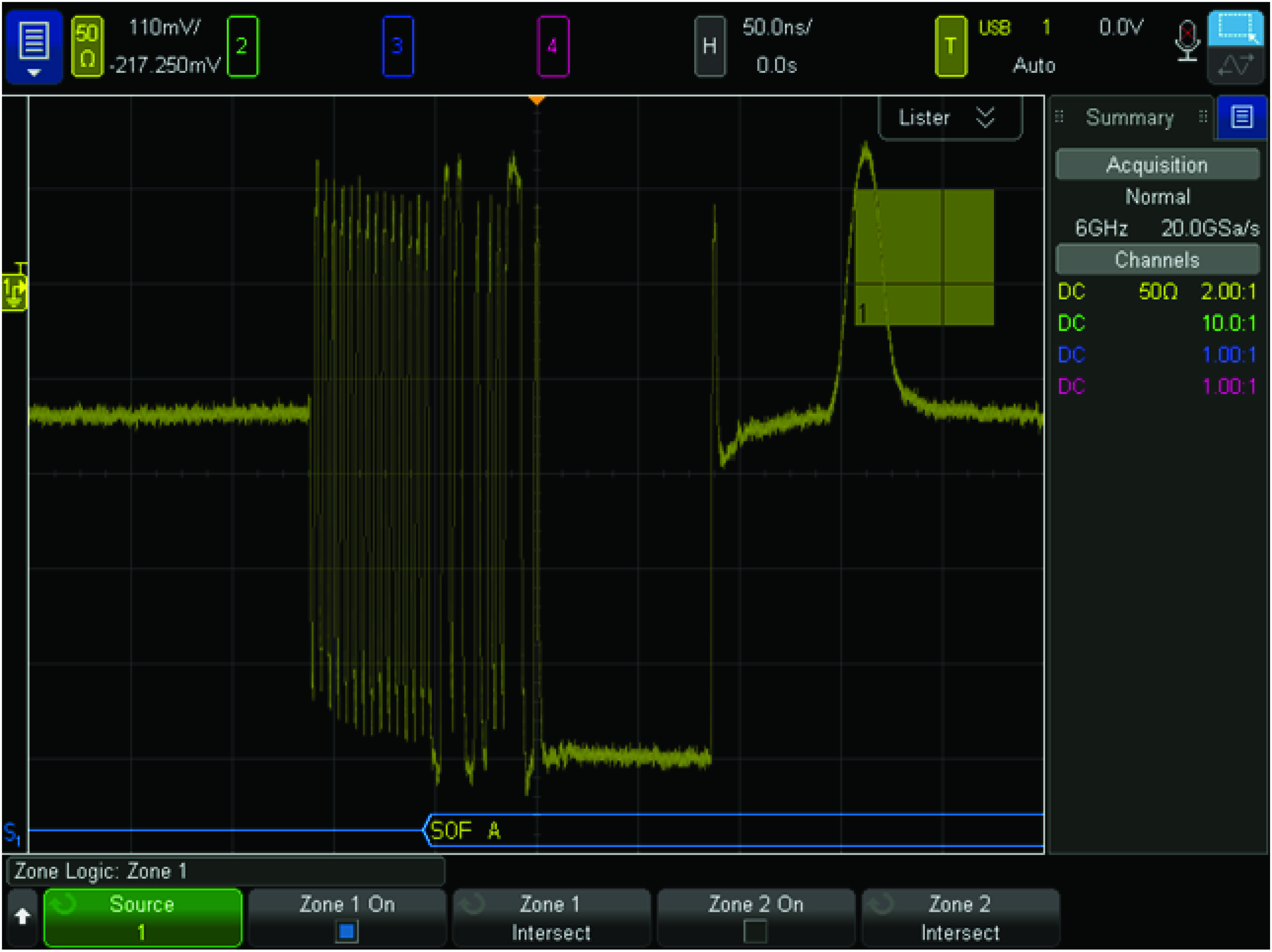Screen dimensions: 1272x952
Task: Enable green channel 2 button
Action: pyautogui.click(x=242, y=47)
